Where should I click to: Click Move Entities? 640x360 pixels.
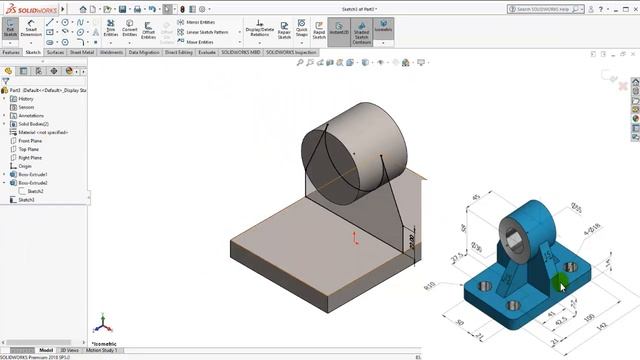tap(196, 42)
